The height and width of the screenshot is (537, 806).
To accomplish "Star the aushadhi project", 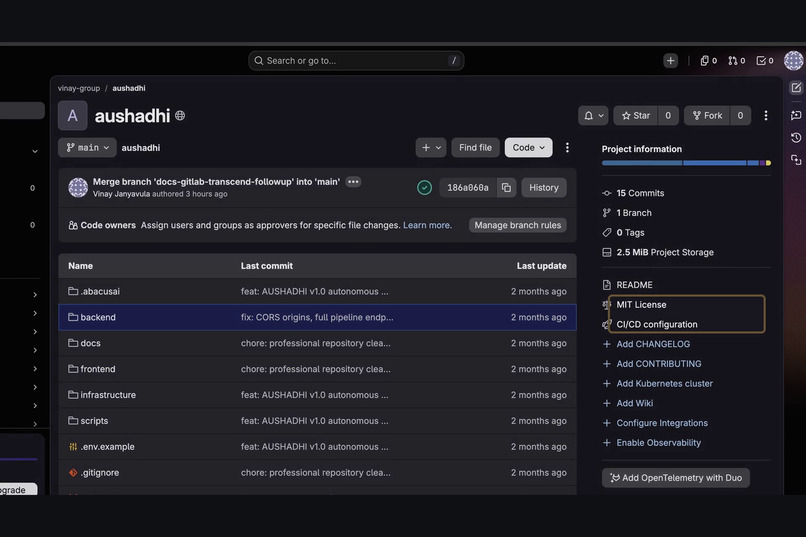I will [635, 116].
